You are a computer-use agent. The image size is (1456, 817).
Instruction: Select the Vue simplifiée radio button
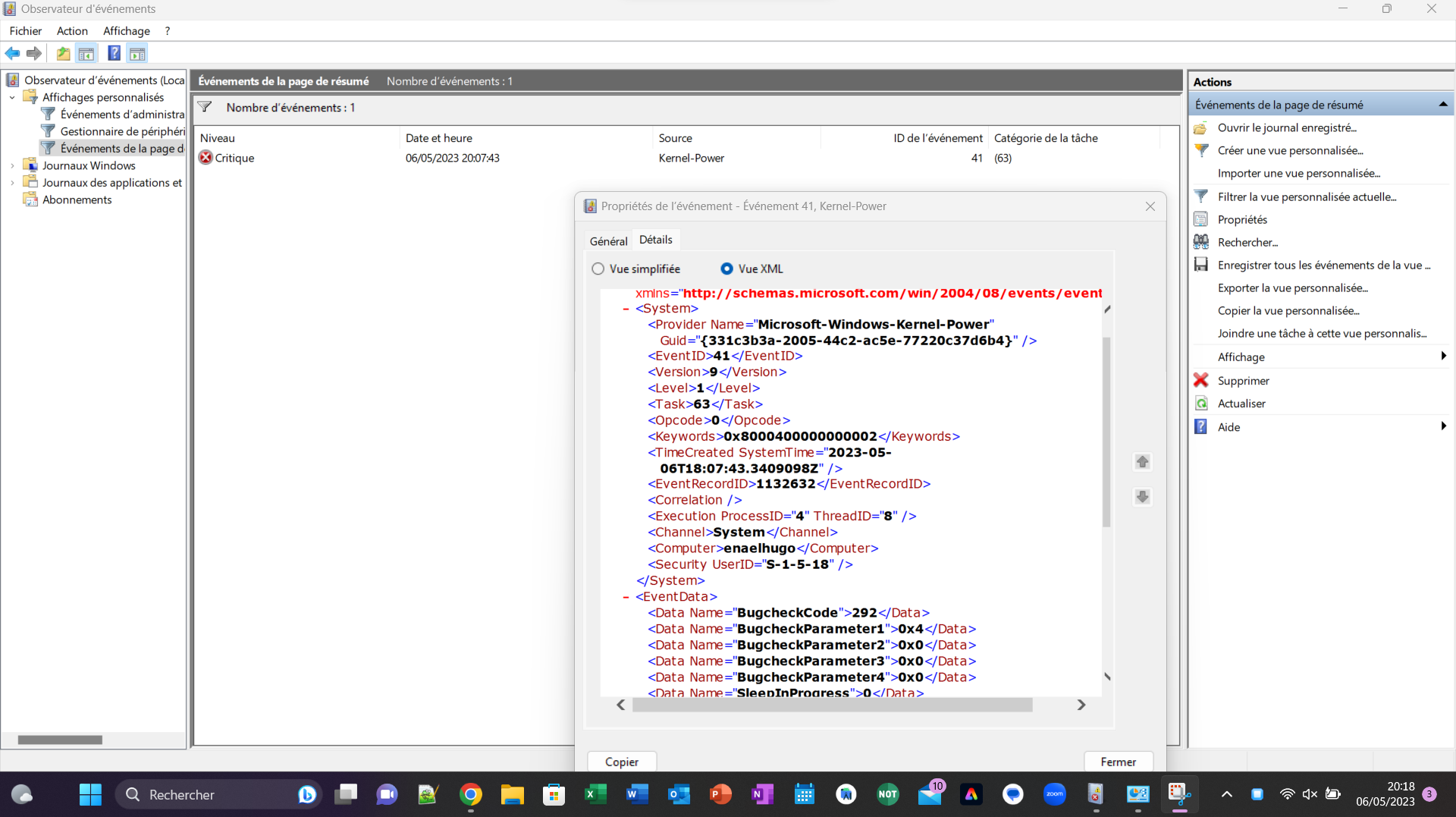(x=598, y=269)
